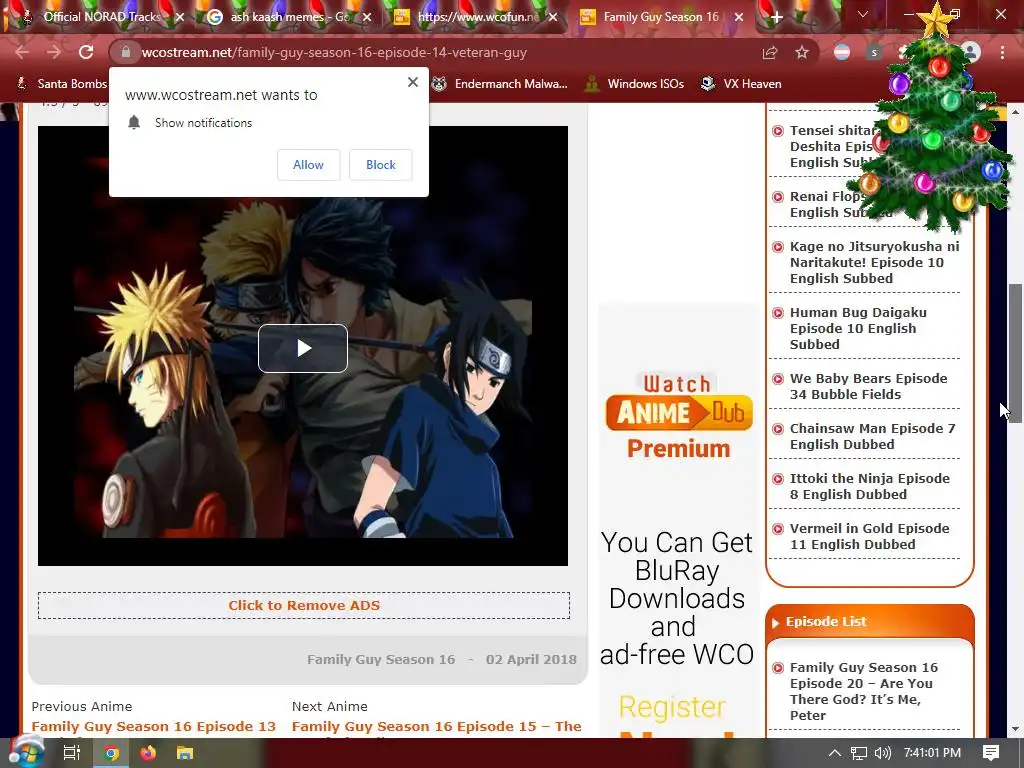Screen dimensions: 1024x768
Task: Click the address bar URL
Action: 334,52
